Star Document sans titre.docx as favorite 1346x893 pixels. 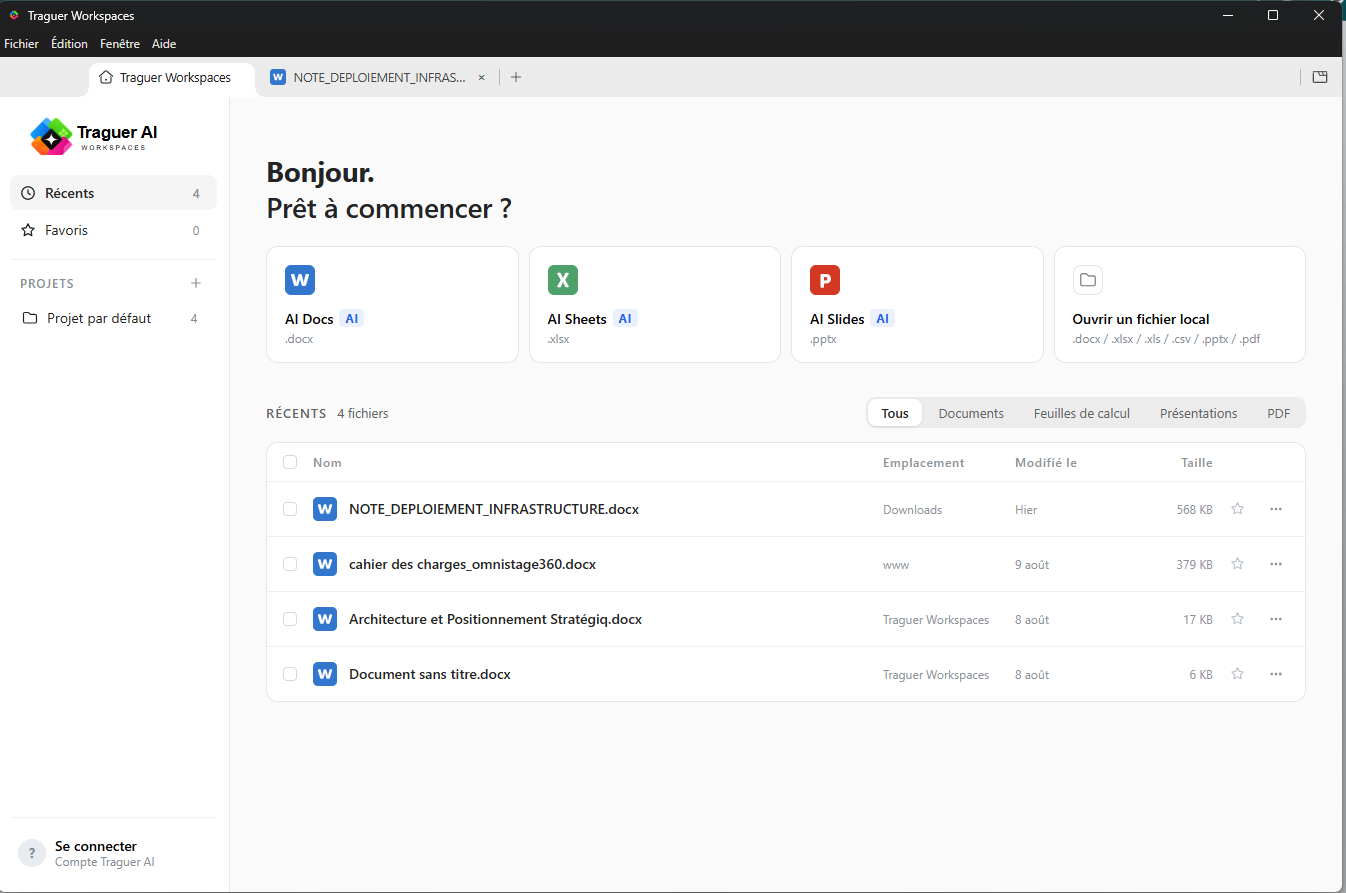coord(1237,674)
